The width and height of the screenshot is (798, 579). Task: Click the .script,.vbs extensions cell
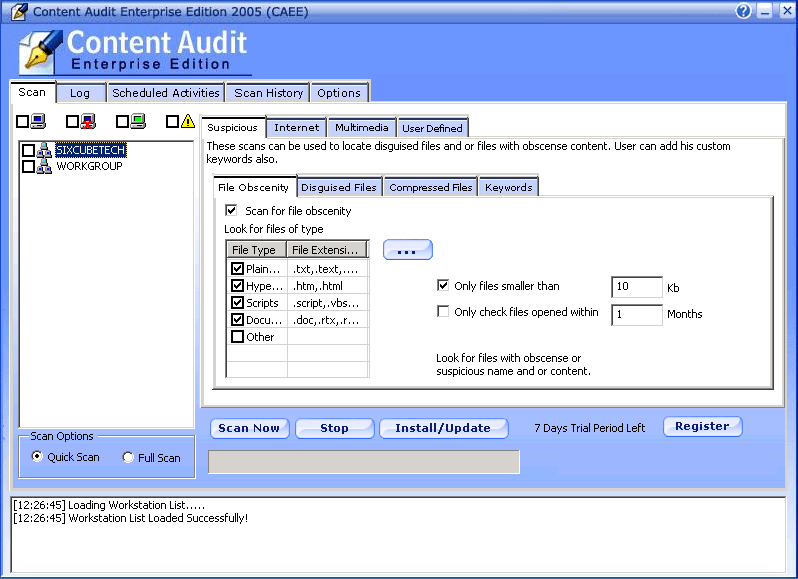click(328, 303)
